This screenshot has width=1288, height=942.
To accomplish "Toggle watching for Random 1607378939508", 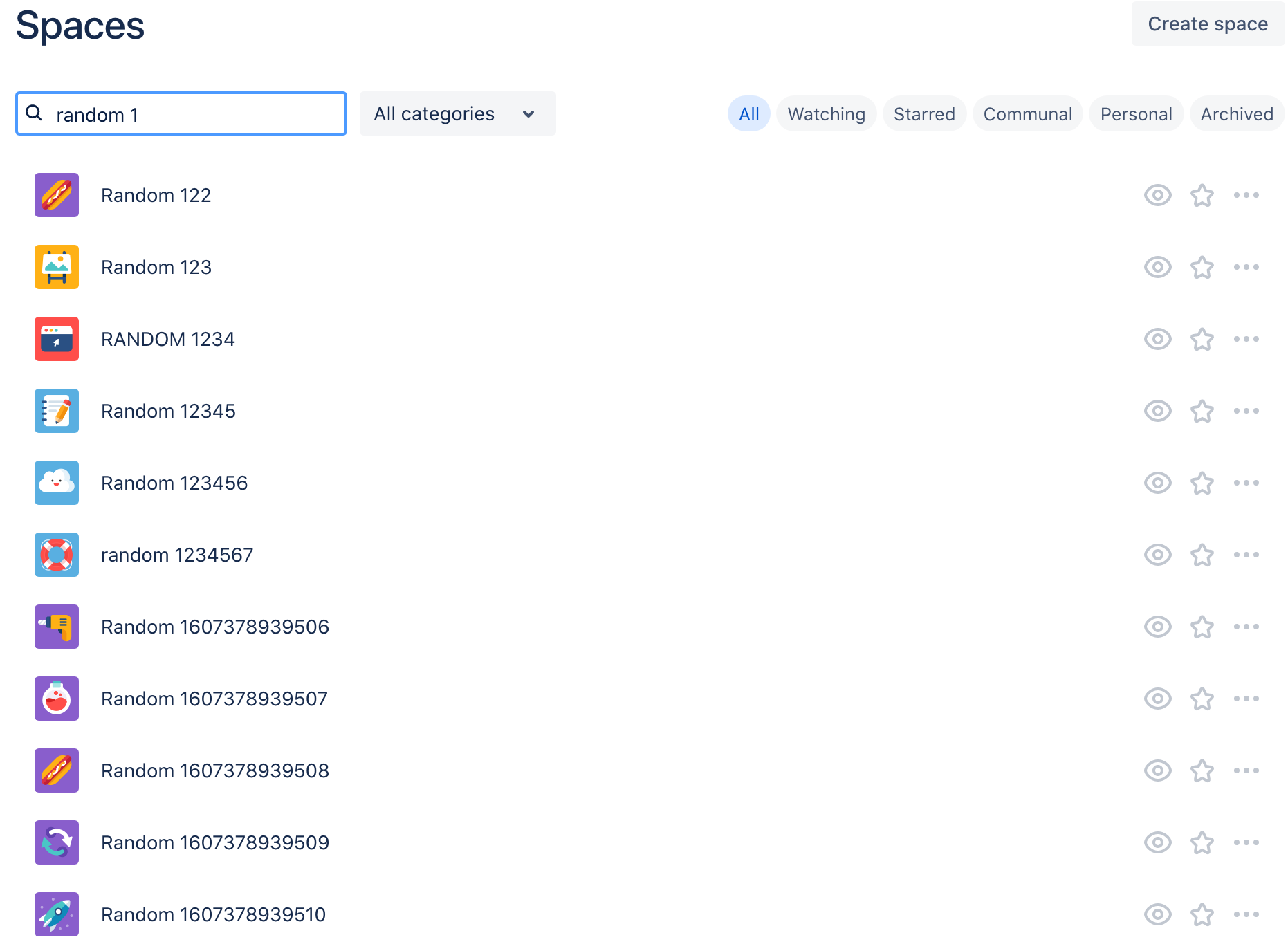I will [x=1157, y=770].
